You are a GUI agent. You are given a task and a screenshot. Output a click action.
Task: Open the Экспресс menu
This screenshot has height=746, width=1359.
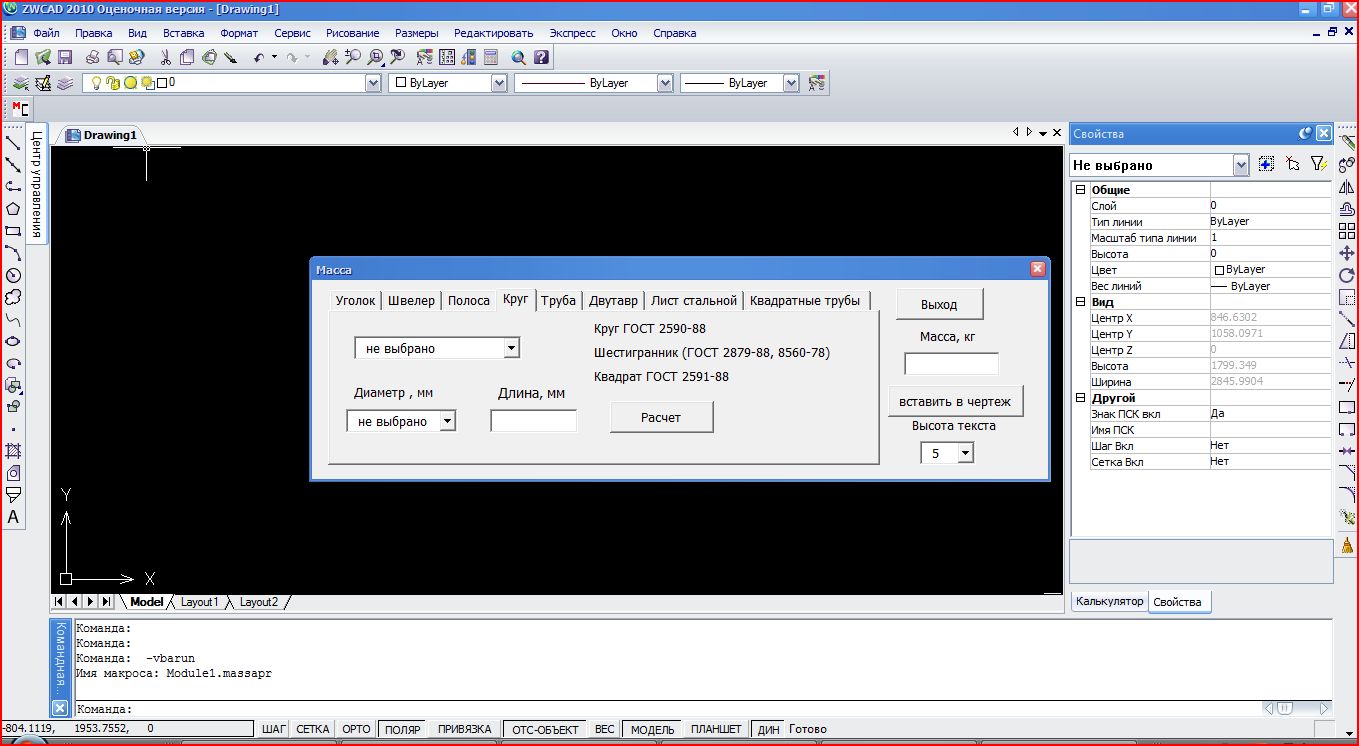572,33
